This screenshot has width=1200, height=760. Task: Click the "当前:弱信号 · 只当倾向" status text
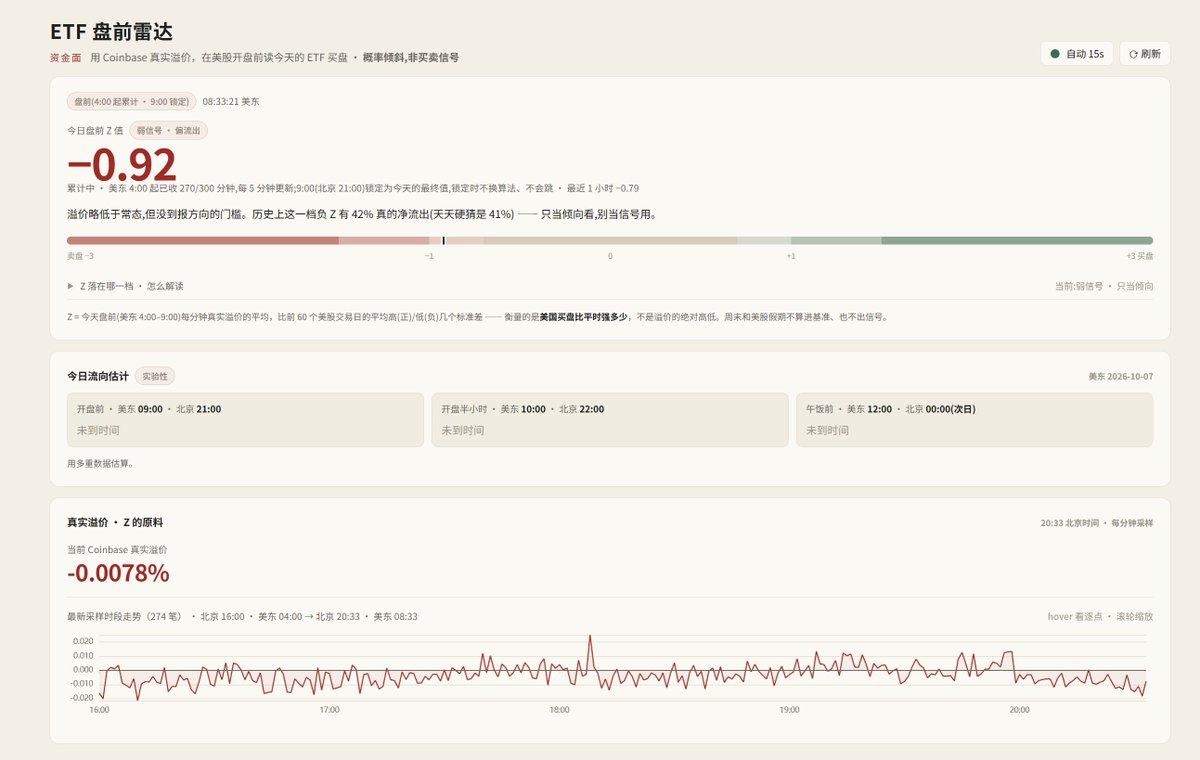[x=1104, y=286]
